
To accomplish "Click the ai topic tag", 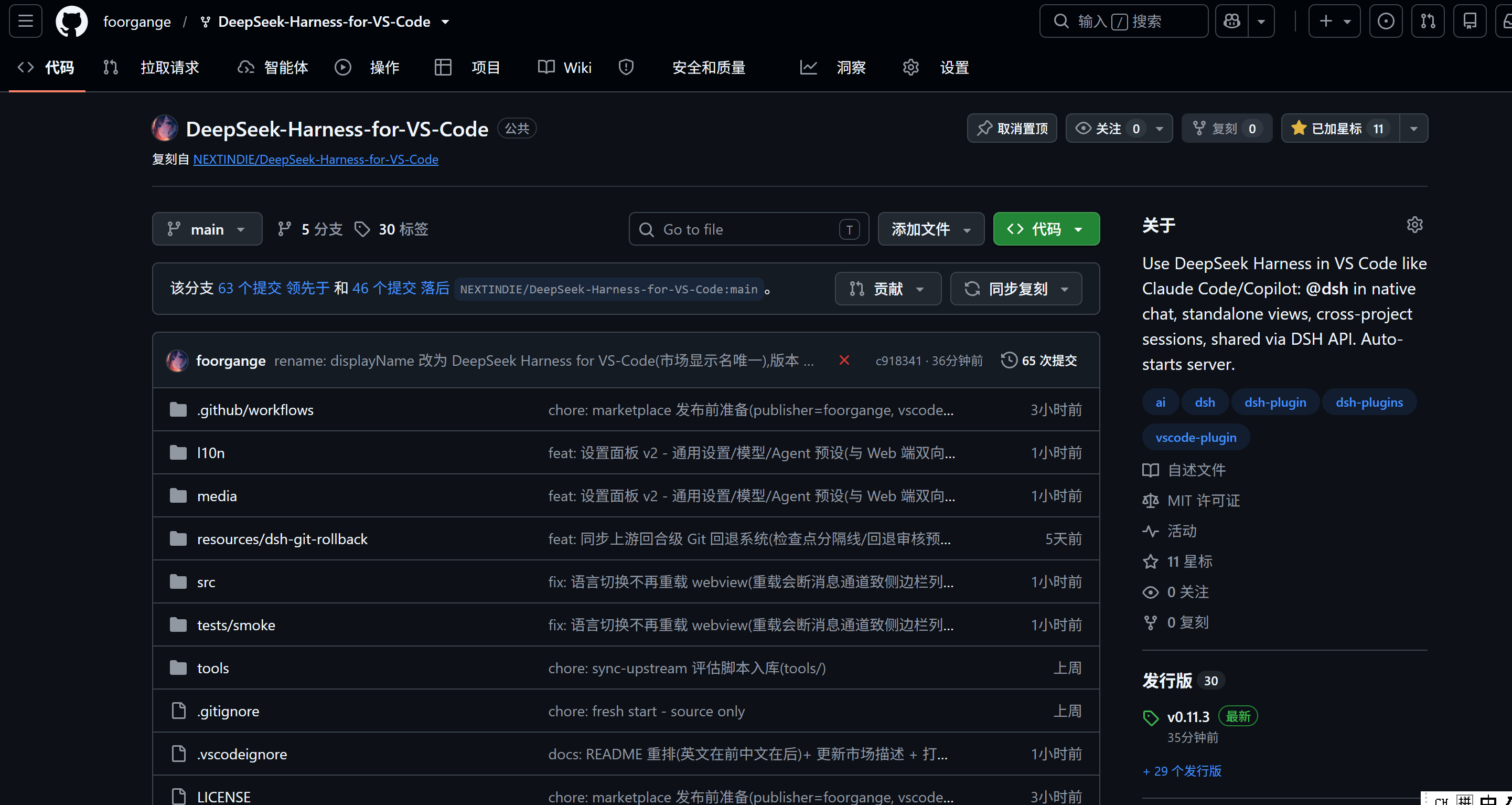I will [x=1161, y=402].
